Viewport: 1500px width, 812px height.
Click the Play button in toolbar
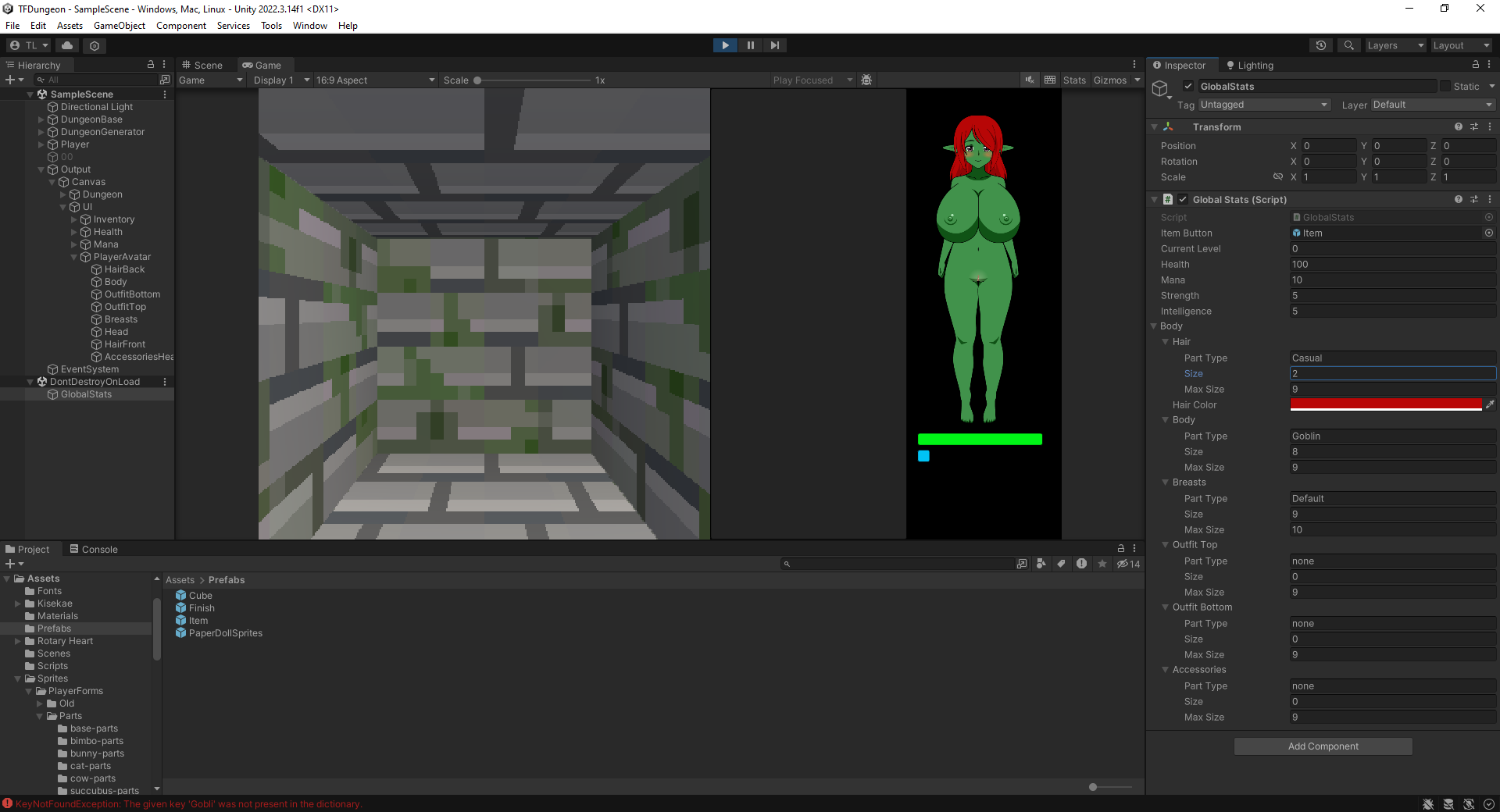click(725, 45)
